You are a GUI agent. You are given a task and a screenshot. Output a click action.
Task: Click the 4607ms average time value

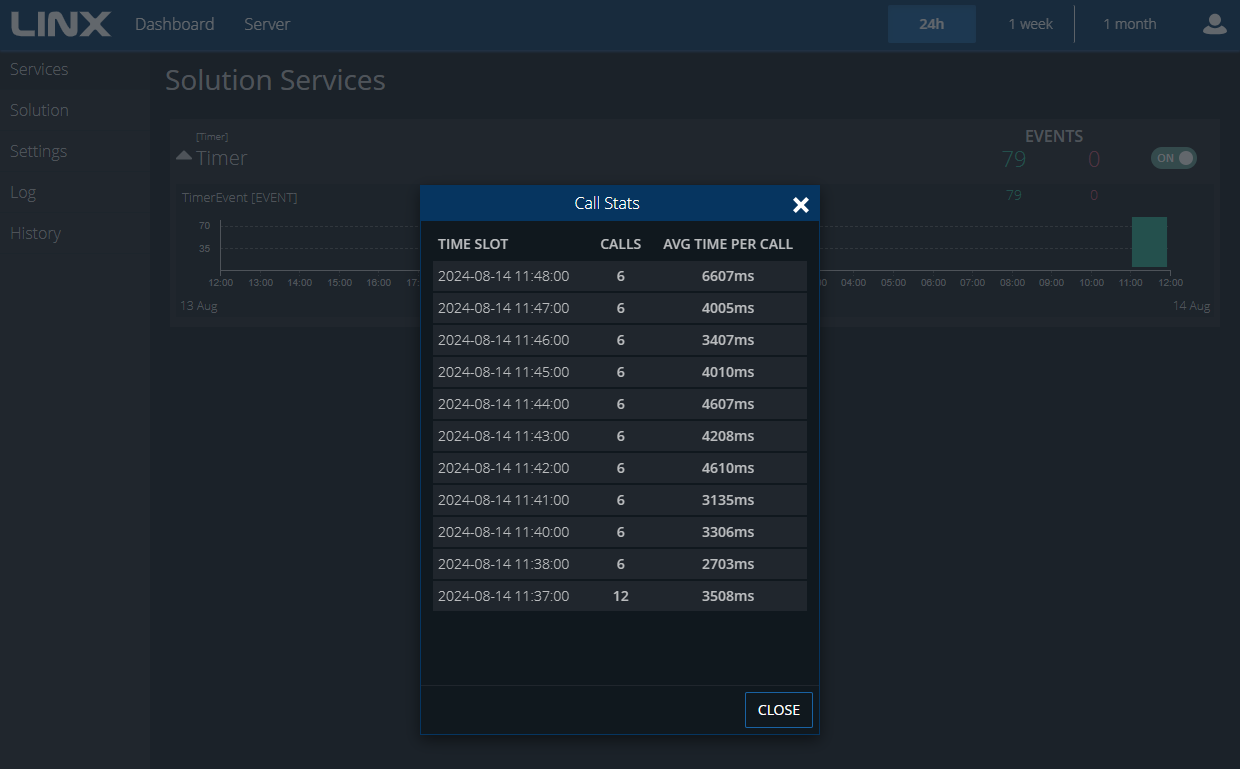(x=728, y=404)
